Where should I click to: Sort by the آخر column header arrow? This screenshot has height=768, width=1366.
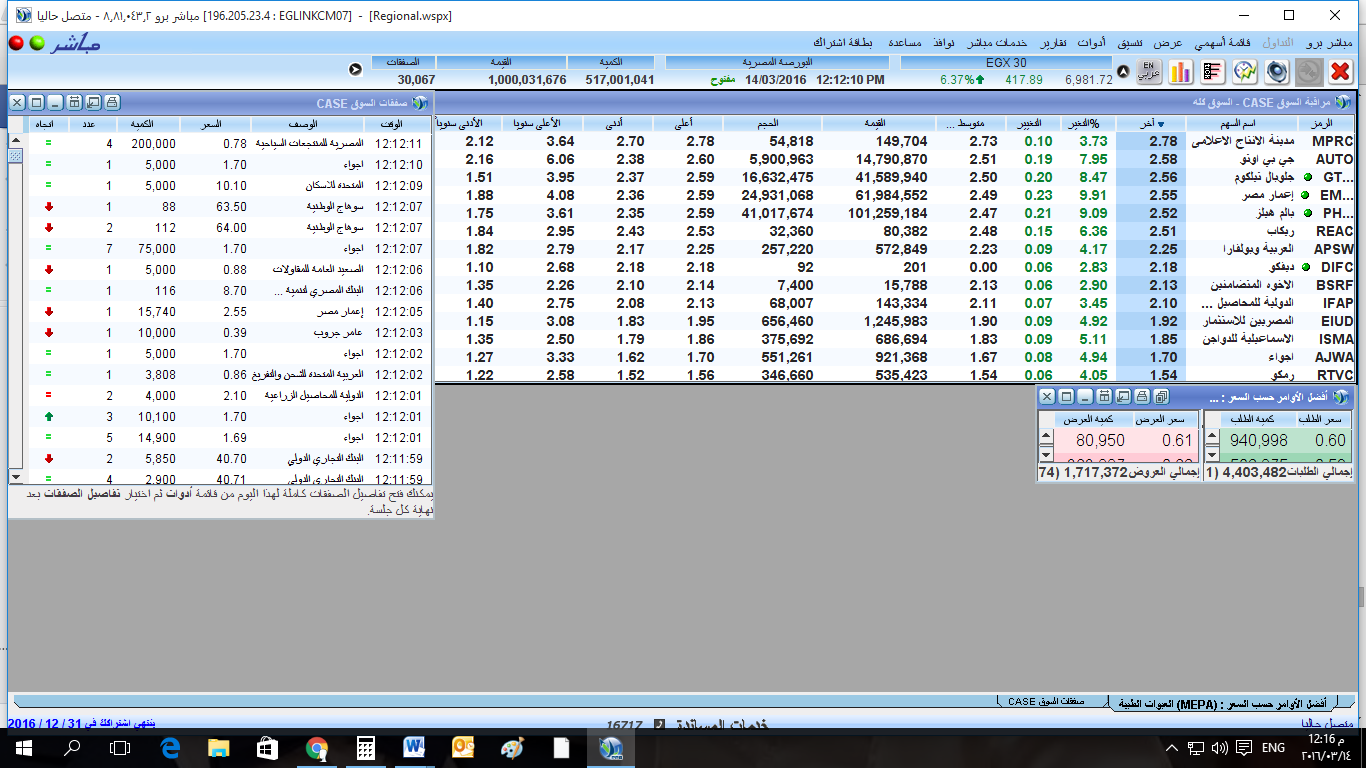coord(1161,124)
